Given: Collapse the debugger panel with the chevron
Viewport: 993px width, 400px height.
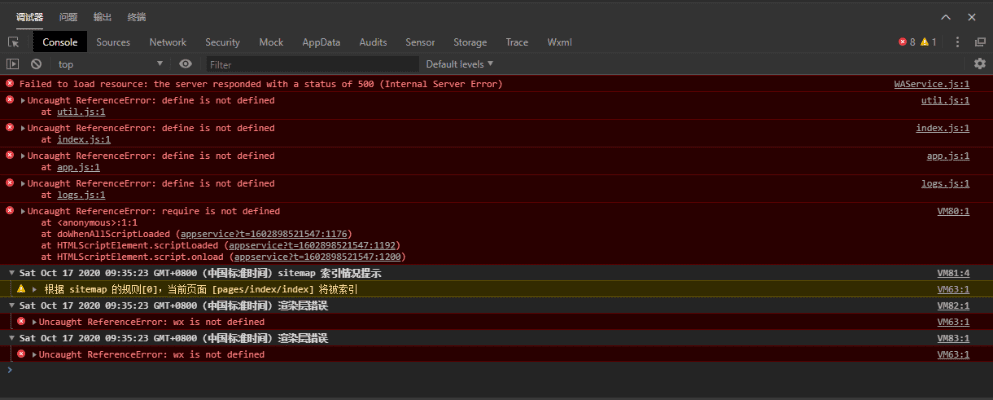Looking at the screenshot, I should [945, 17].
